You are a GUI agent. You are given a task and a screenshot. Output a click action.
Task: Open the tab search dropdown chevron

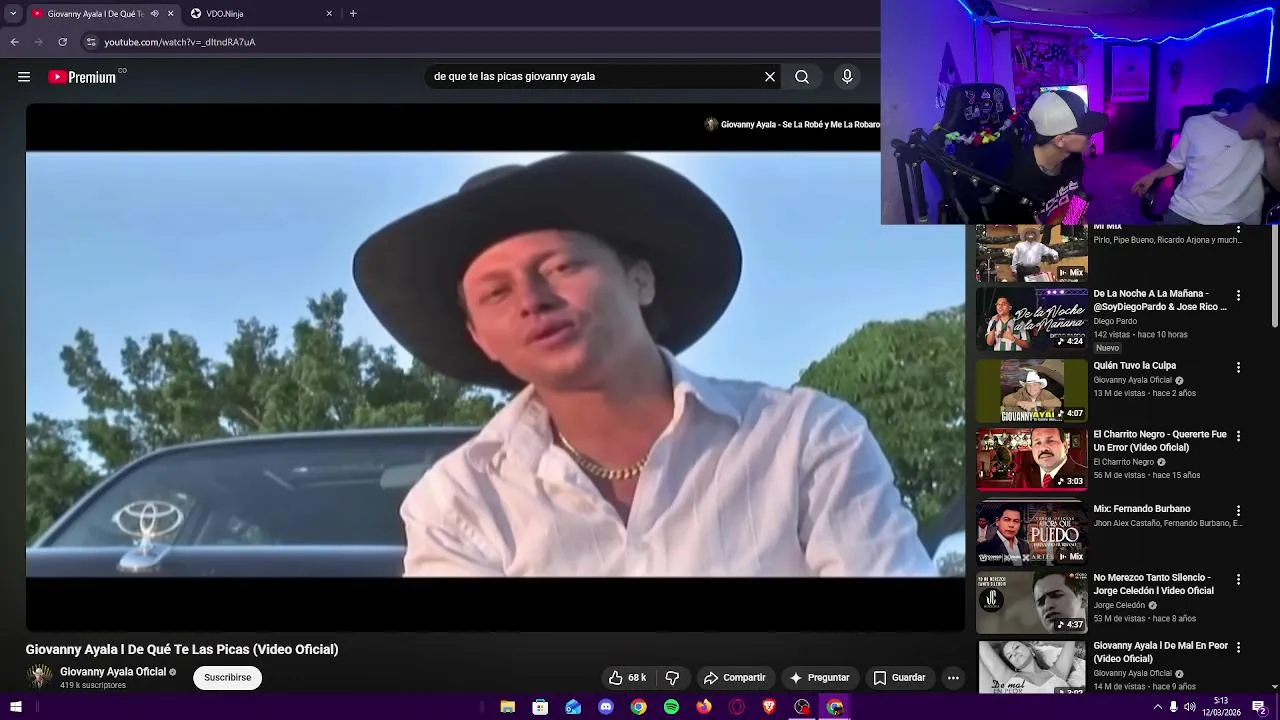pyautogui.click(x=13, y=14)
